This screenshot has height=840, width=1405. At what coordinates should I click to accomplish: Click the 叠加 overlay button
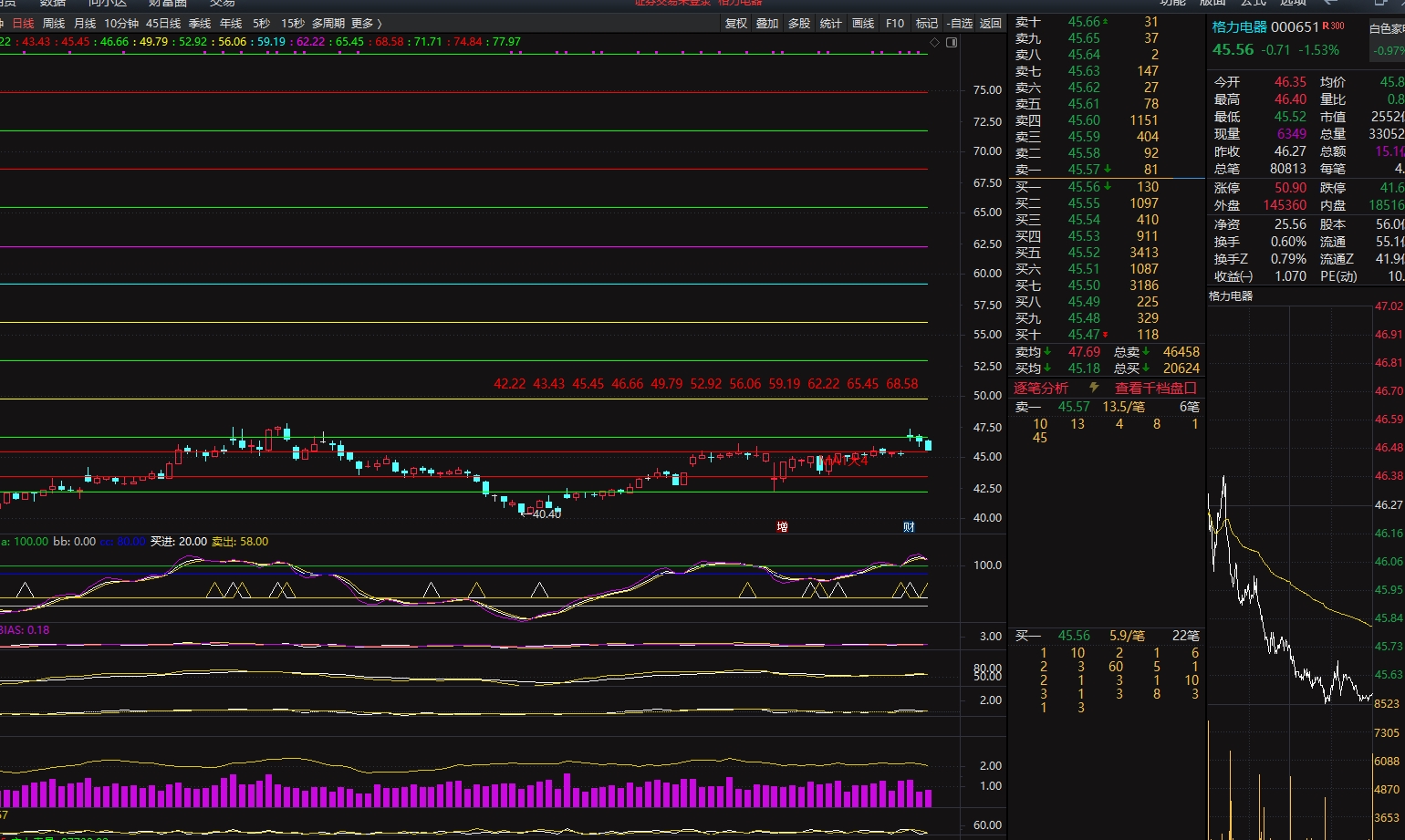pos(767,23)
